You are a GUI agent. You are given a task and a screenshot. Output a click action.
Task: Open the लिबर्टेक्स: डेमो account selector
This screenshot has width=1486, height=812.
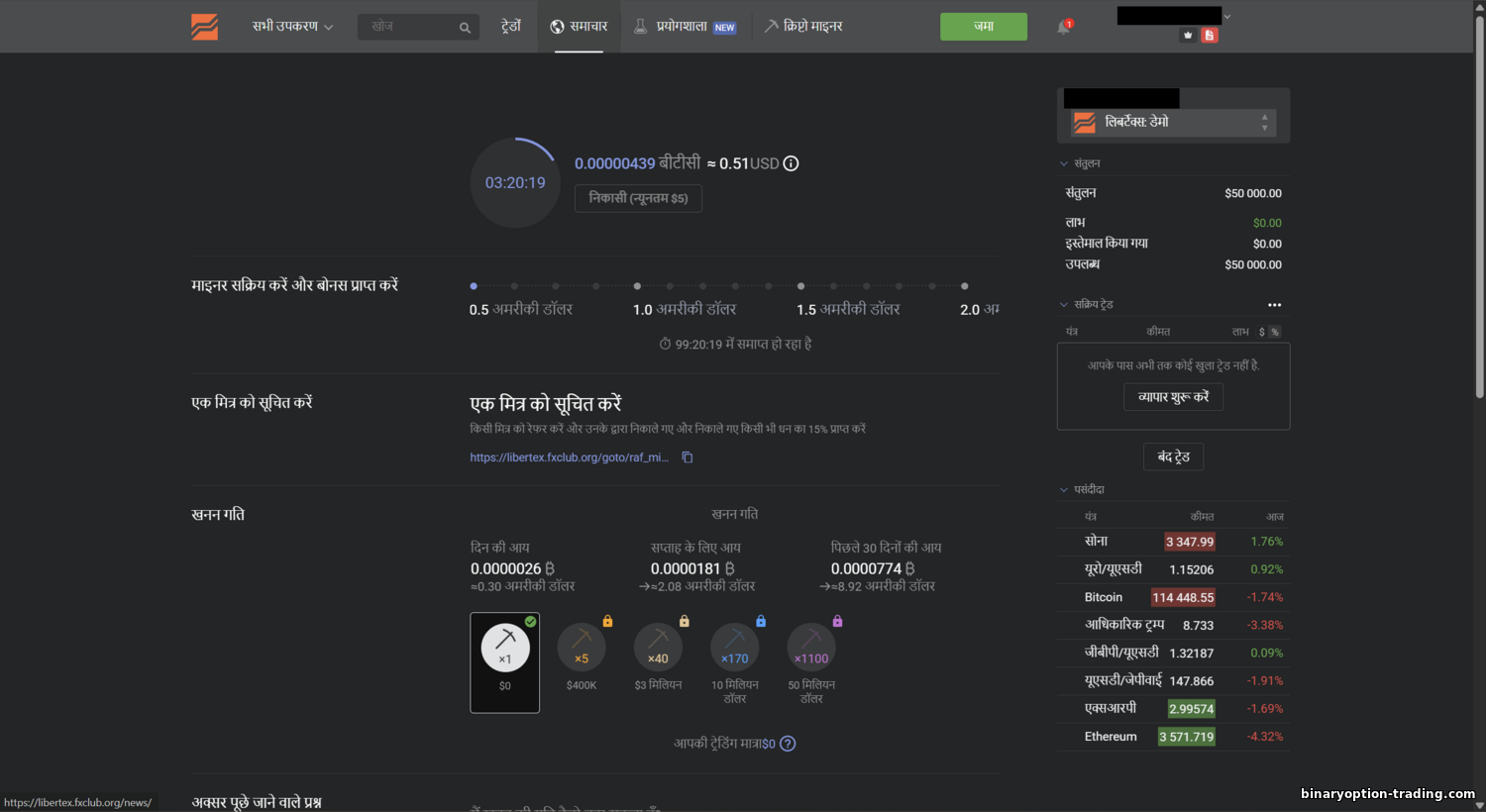coord(1173,123)
